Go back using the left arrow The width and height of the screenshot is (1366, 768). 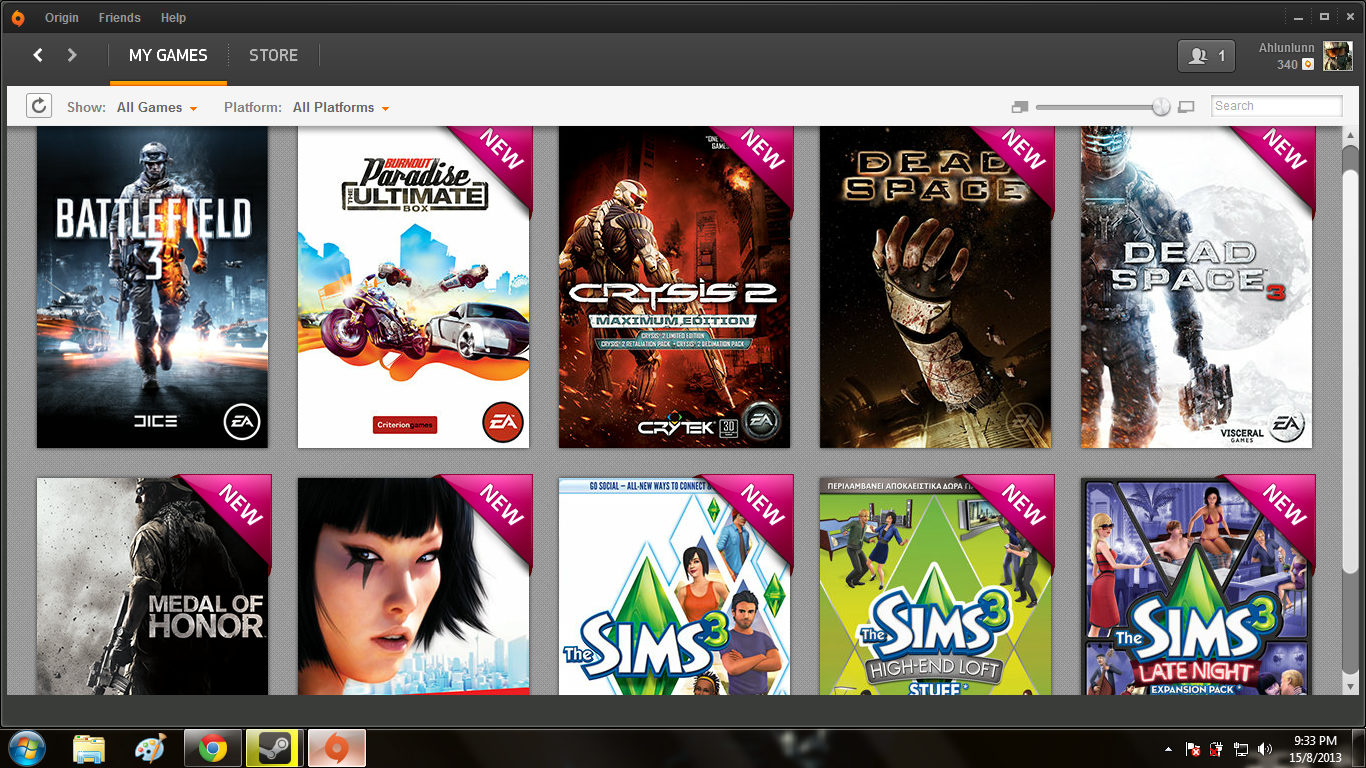point(38,55)
